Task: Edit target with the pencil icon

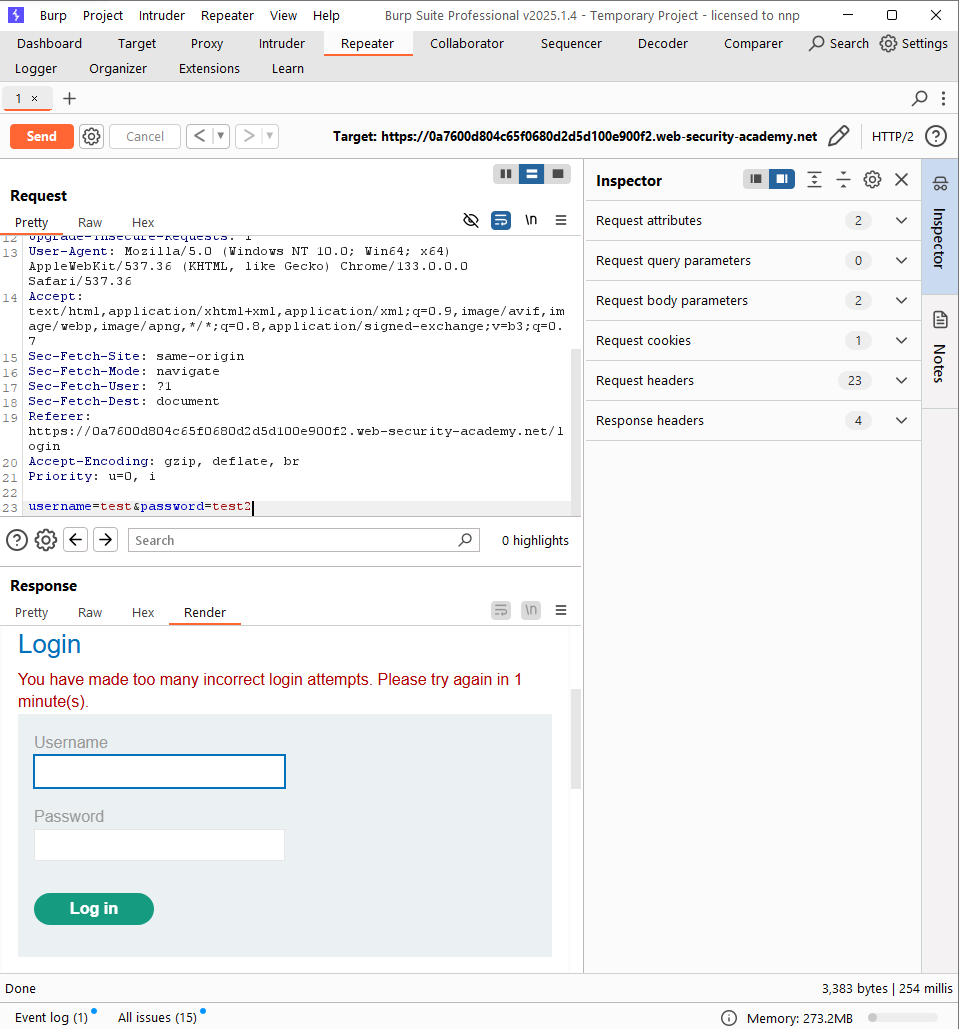Action: (838, 136)
